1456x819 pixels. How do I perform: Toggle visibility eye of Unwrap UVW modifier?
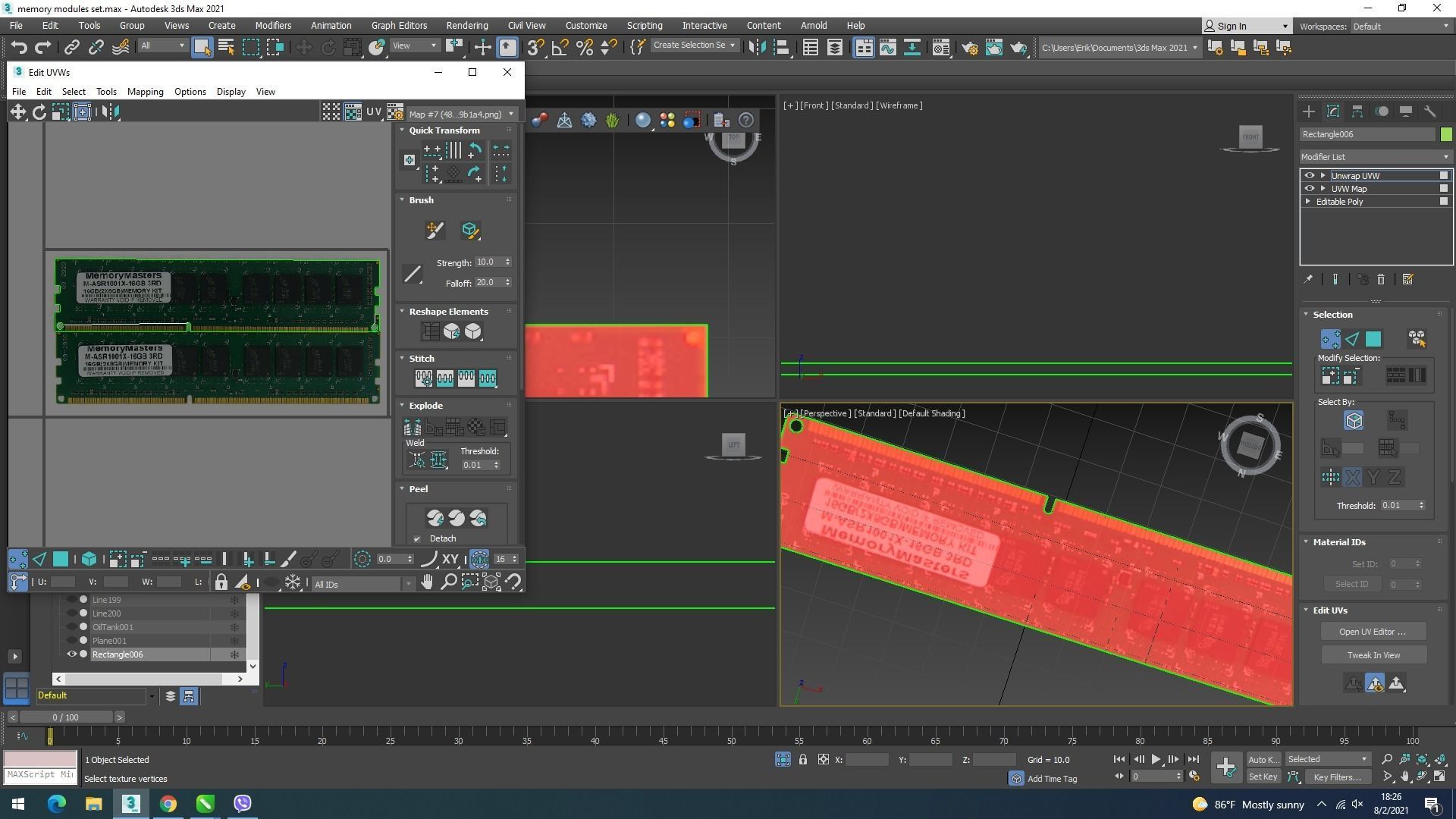click(x=1309, y=176)
